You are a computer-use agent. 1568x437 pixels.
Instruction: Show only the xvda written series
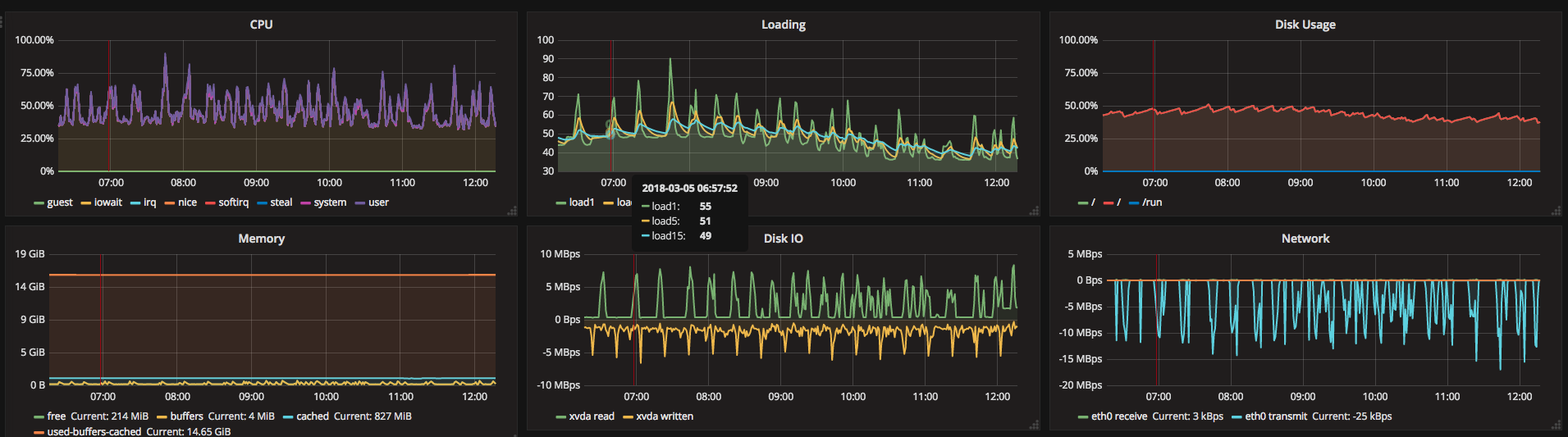pyautogui.click(x=665, y=417)
